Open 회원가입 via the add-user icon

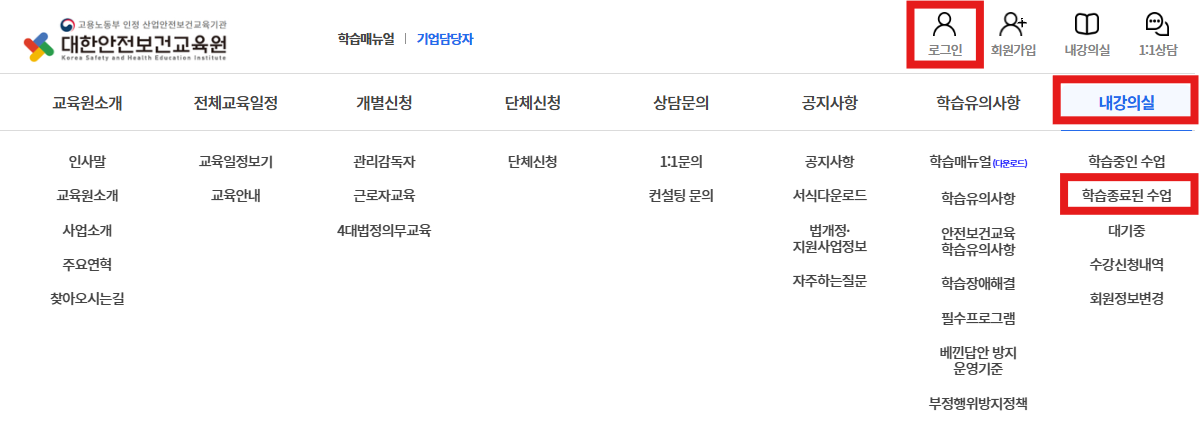tap(1013, 25)
